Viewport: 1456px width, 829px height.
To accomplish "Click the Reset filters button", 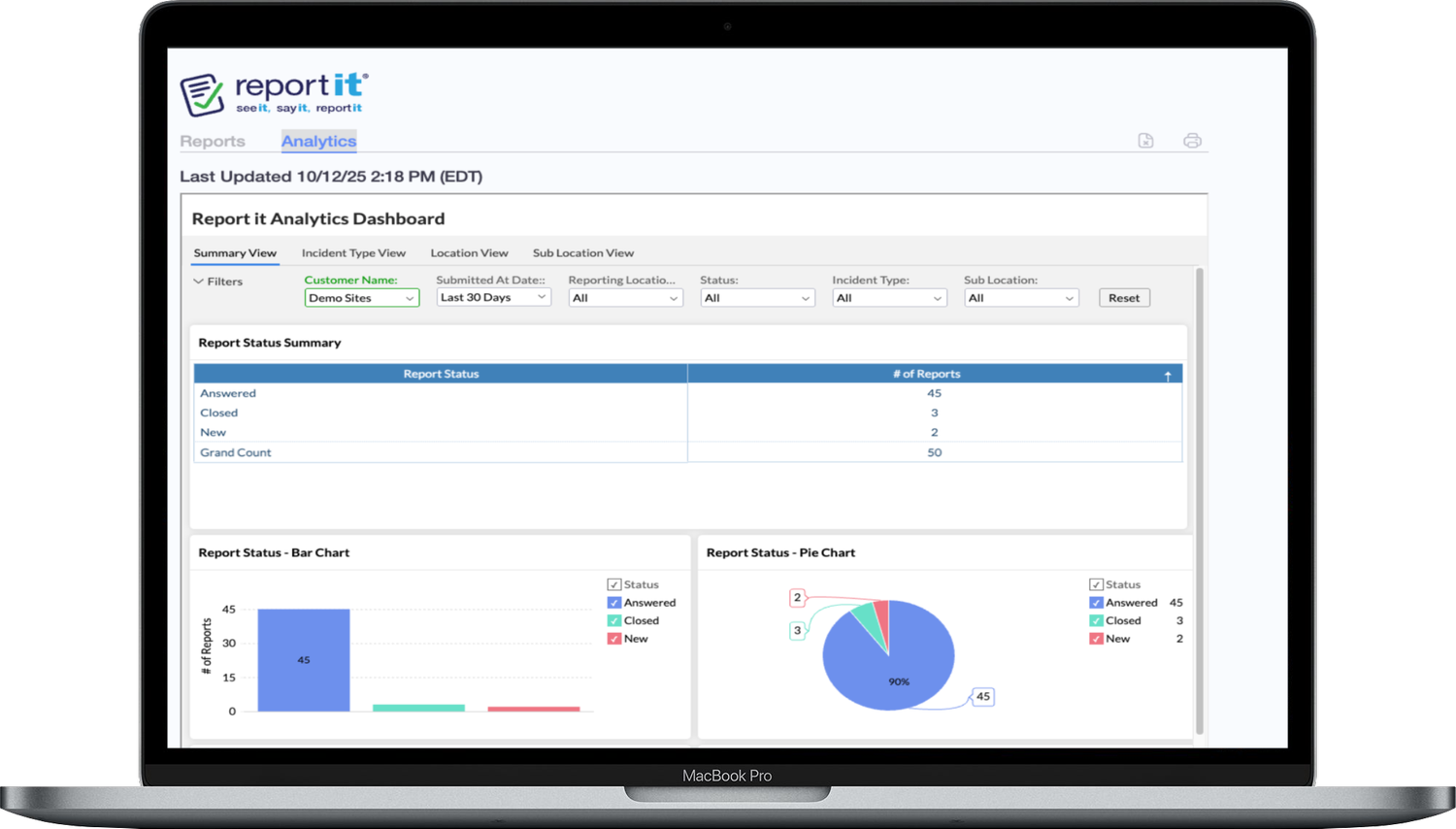I will [1124, 298].
